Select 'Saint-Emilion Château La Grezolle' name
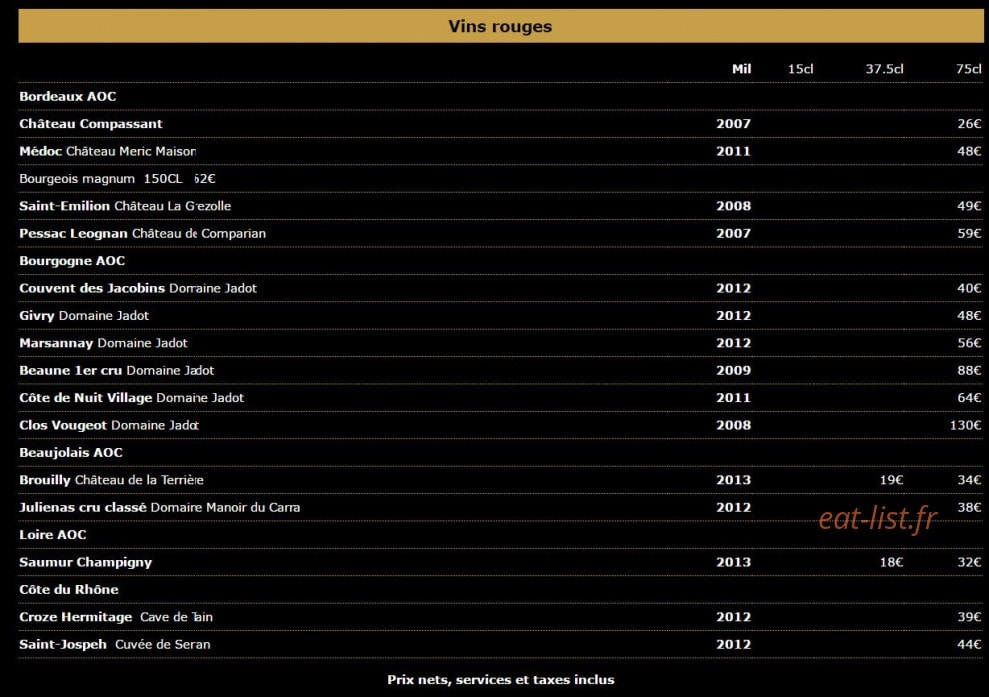 [125, 206]
